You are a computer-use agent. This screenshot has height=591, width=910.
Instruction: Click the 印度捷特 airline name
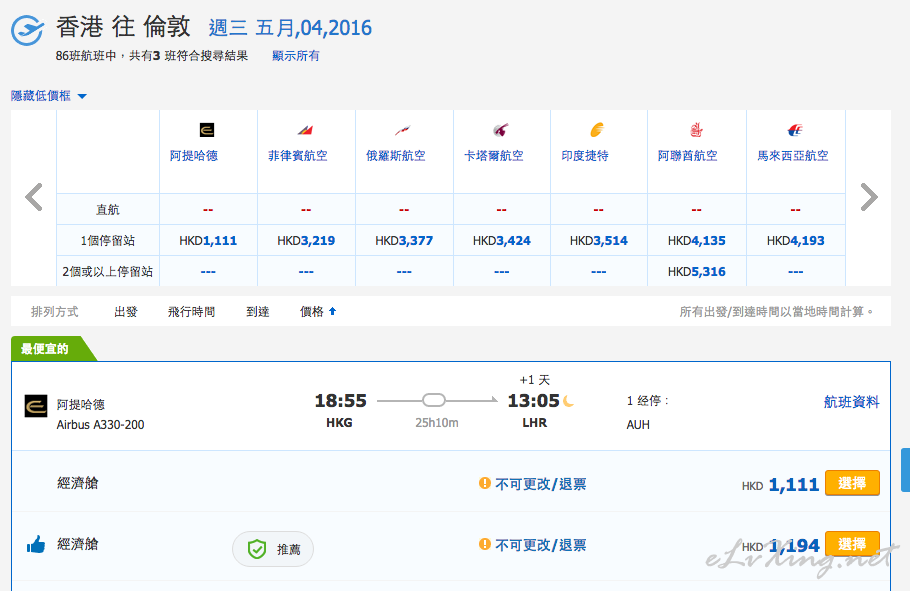click(x=585, y=156)
